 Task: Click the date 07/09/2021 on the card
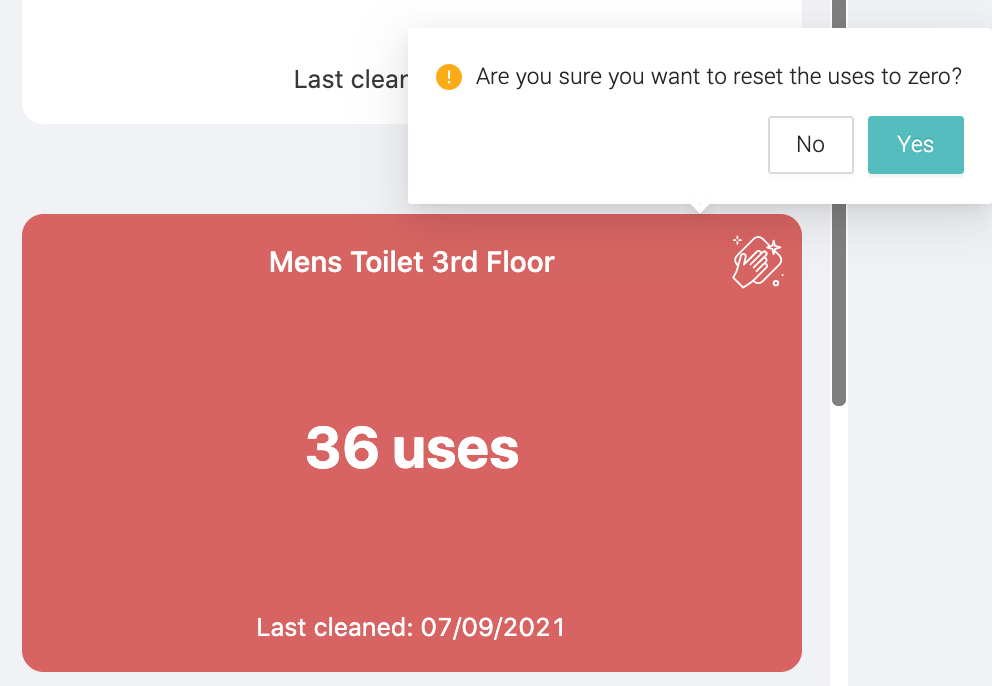493,627
